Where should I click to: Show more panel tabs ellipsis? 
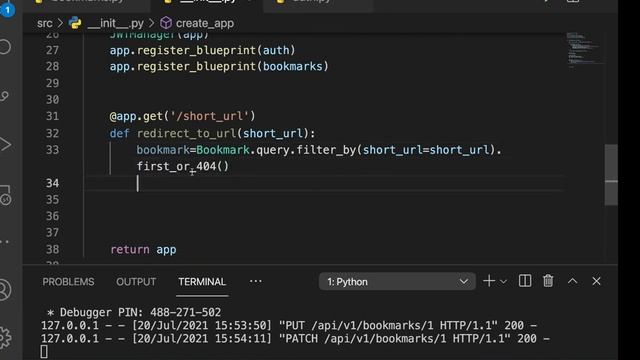click(256, 281)
